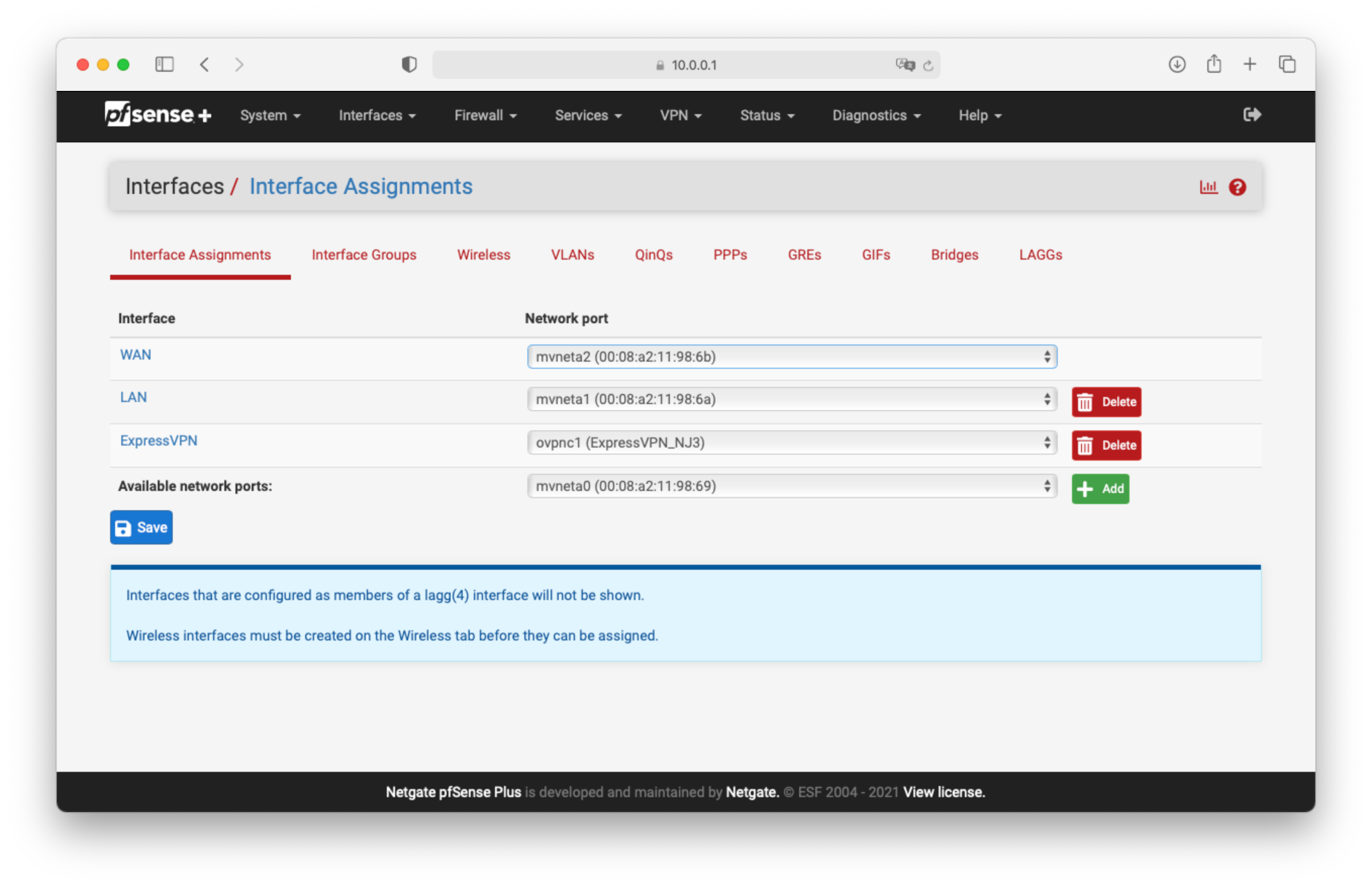Toggle the Safari sidebar icon
The height and width of the screenshot is (887, 1372).
tap(164, 64)
